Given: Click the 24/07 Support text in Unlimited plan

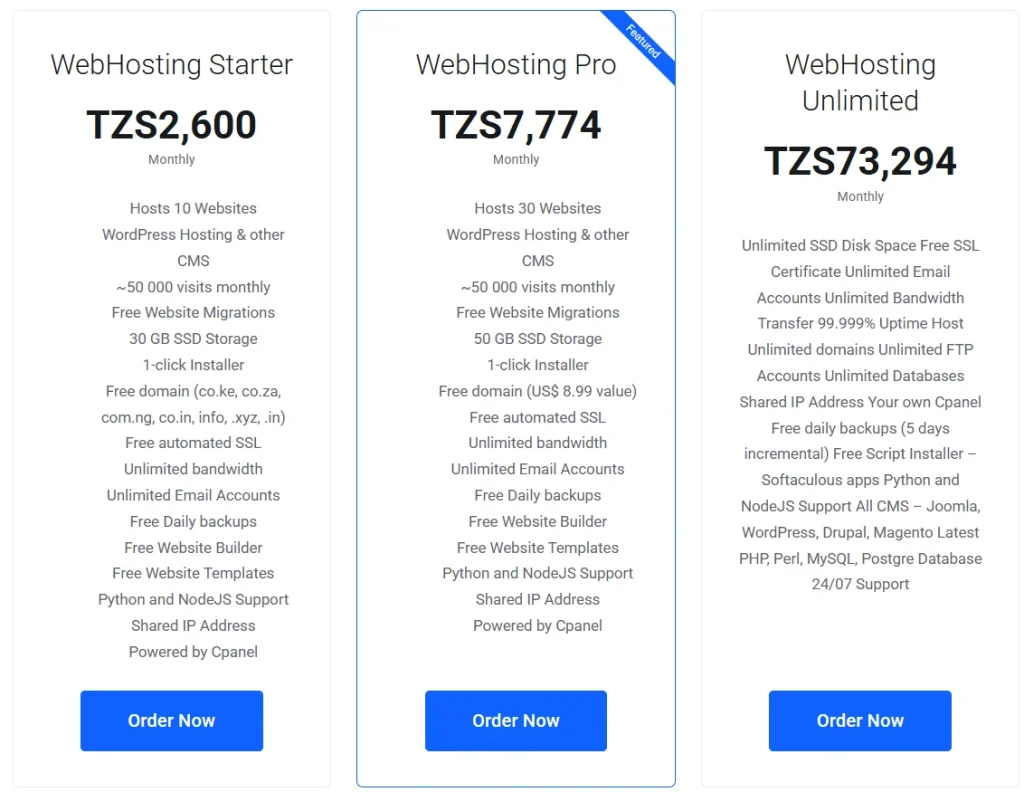Looking at the screenshot, I should pyautogui.click(x=859, y=584).
